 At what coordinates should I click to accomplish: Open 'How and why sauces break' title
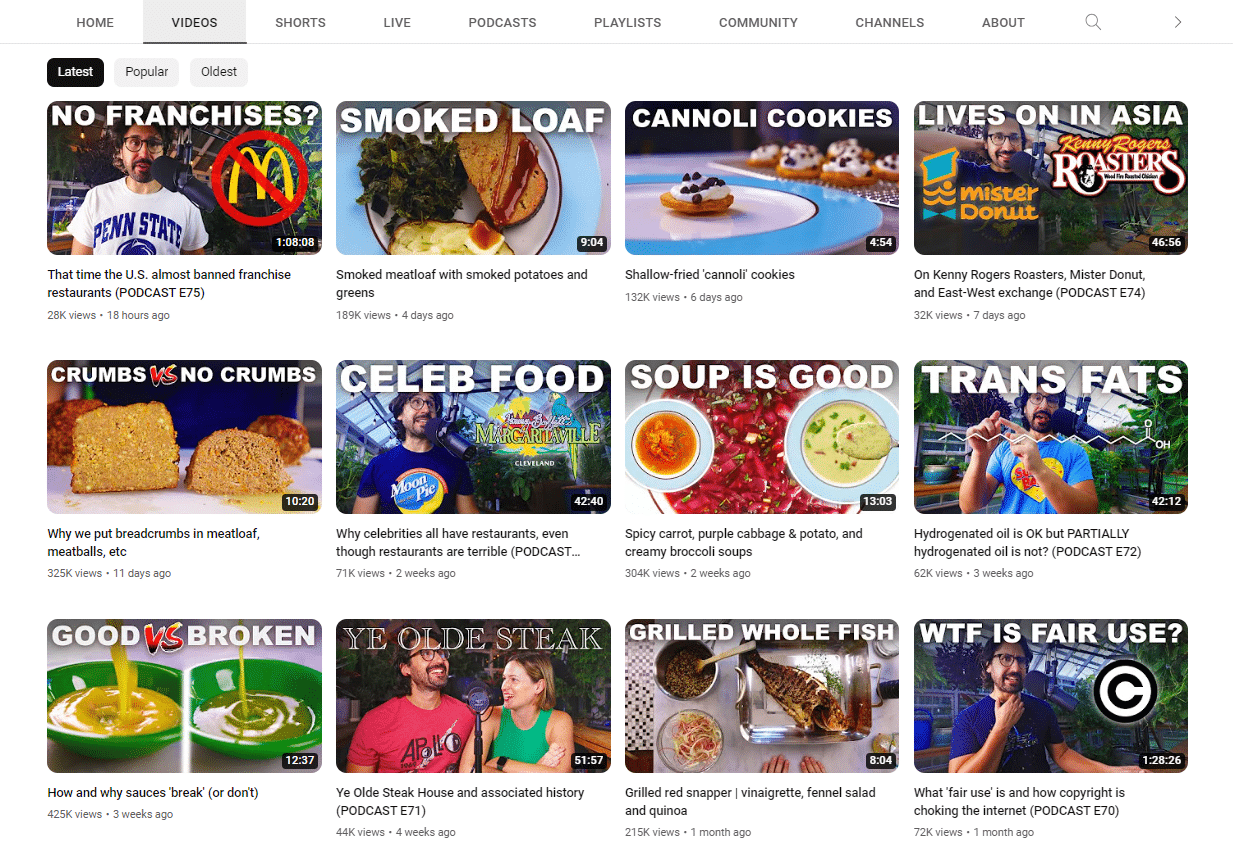pos(153,793)
